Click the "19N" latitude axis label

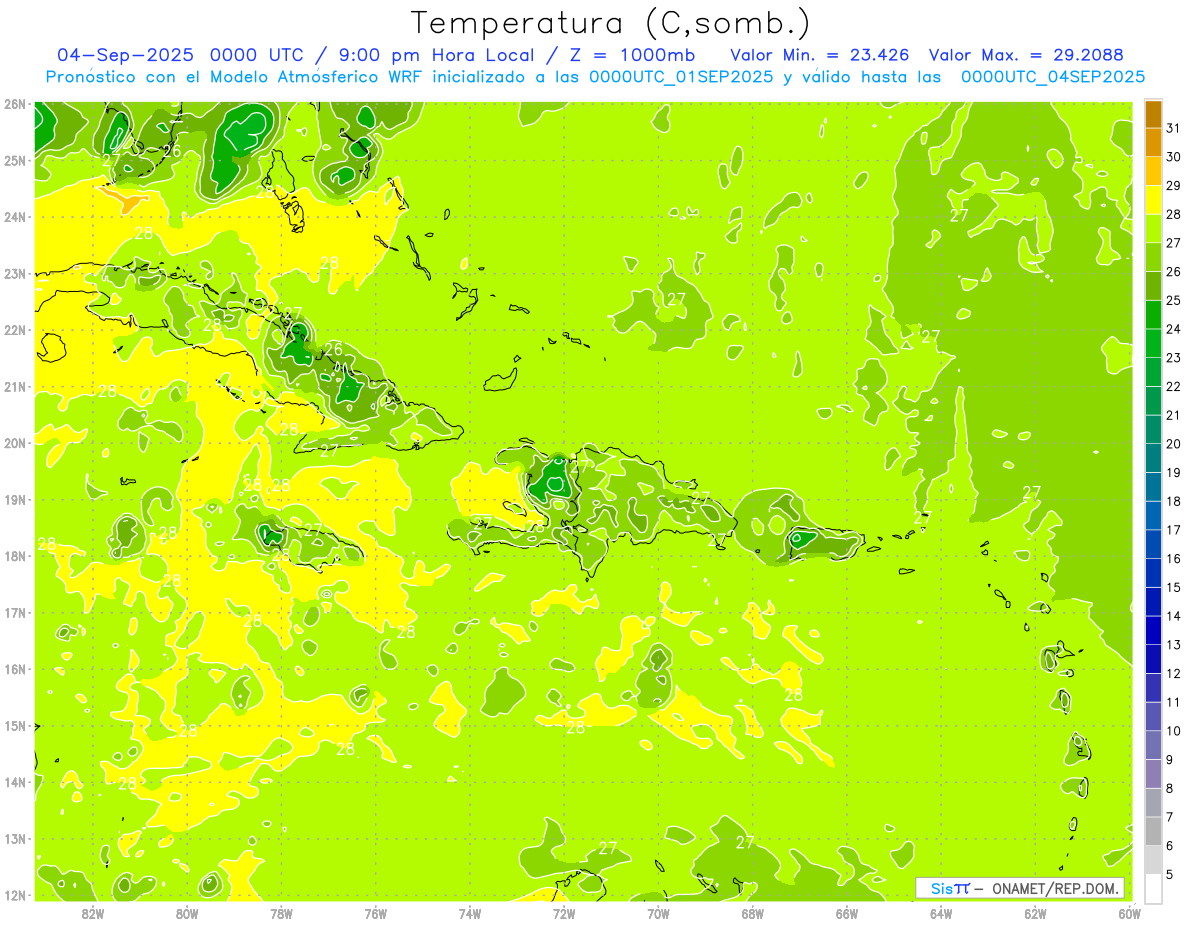coord(14,499)
